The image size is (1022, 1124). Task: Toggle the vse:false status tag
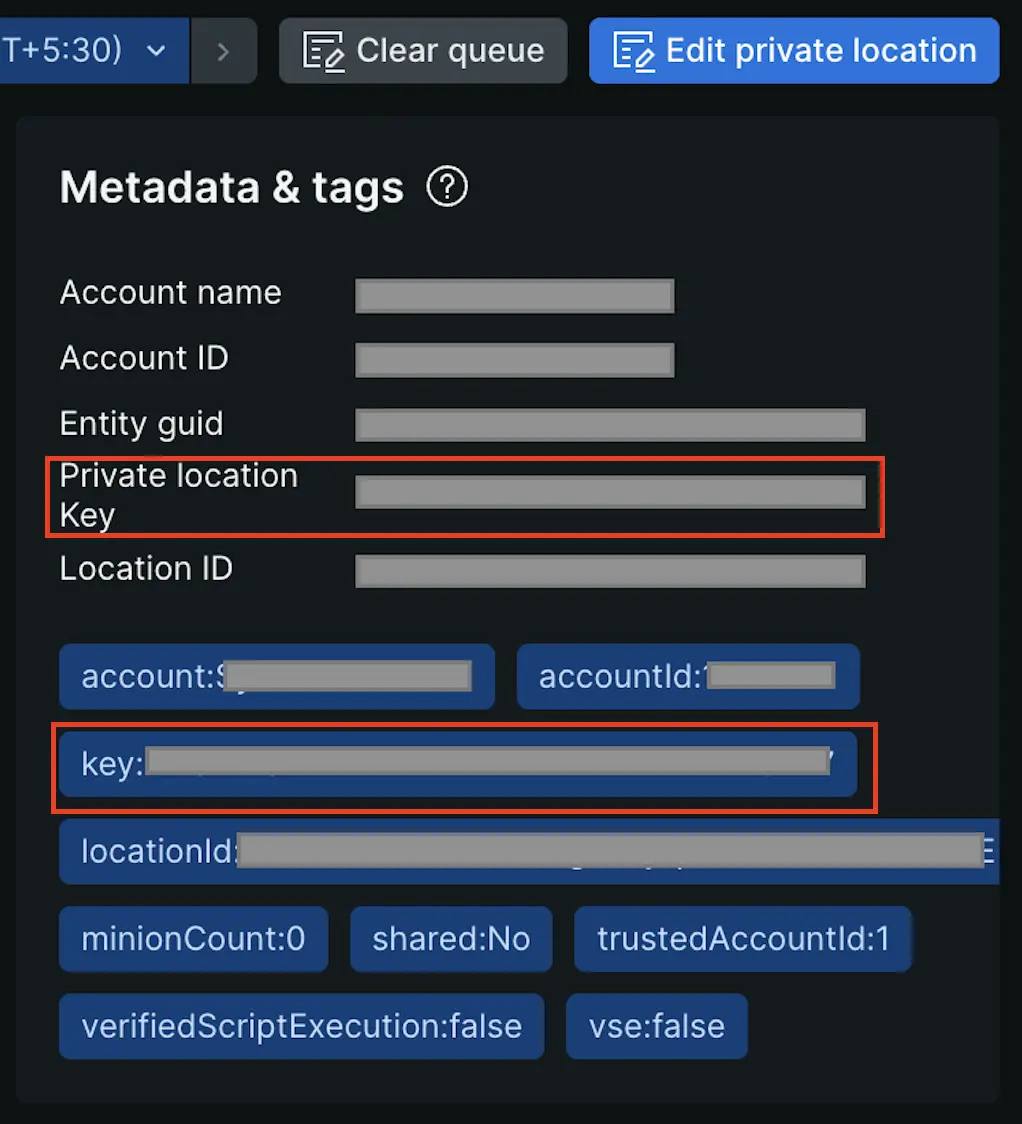point(656,1026)
